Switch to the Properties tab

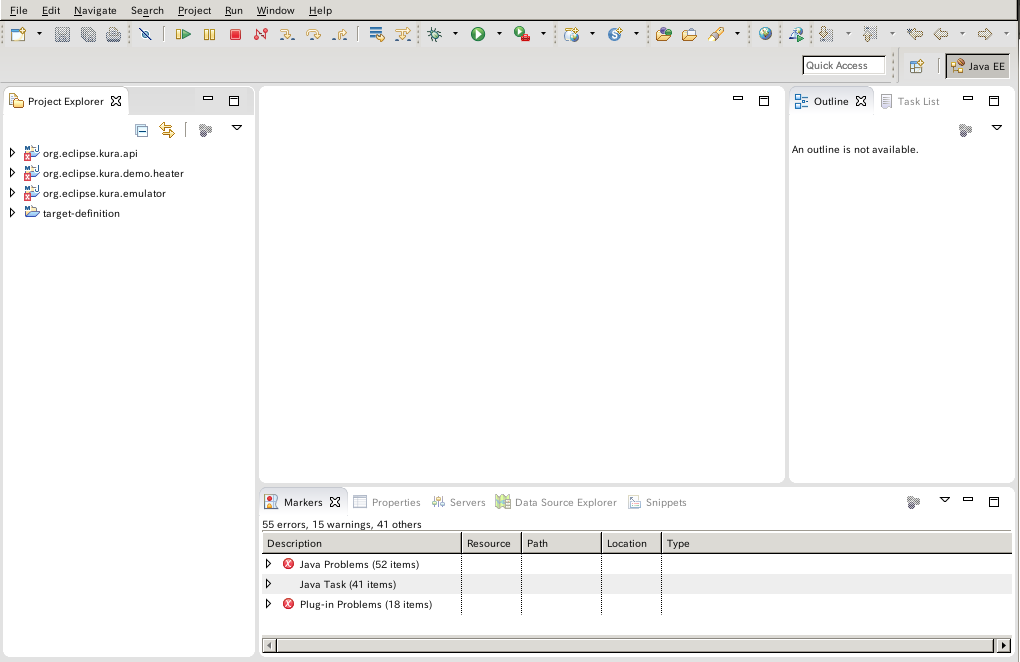pyautogui.click(x=387, y=502)
